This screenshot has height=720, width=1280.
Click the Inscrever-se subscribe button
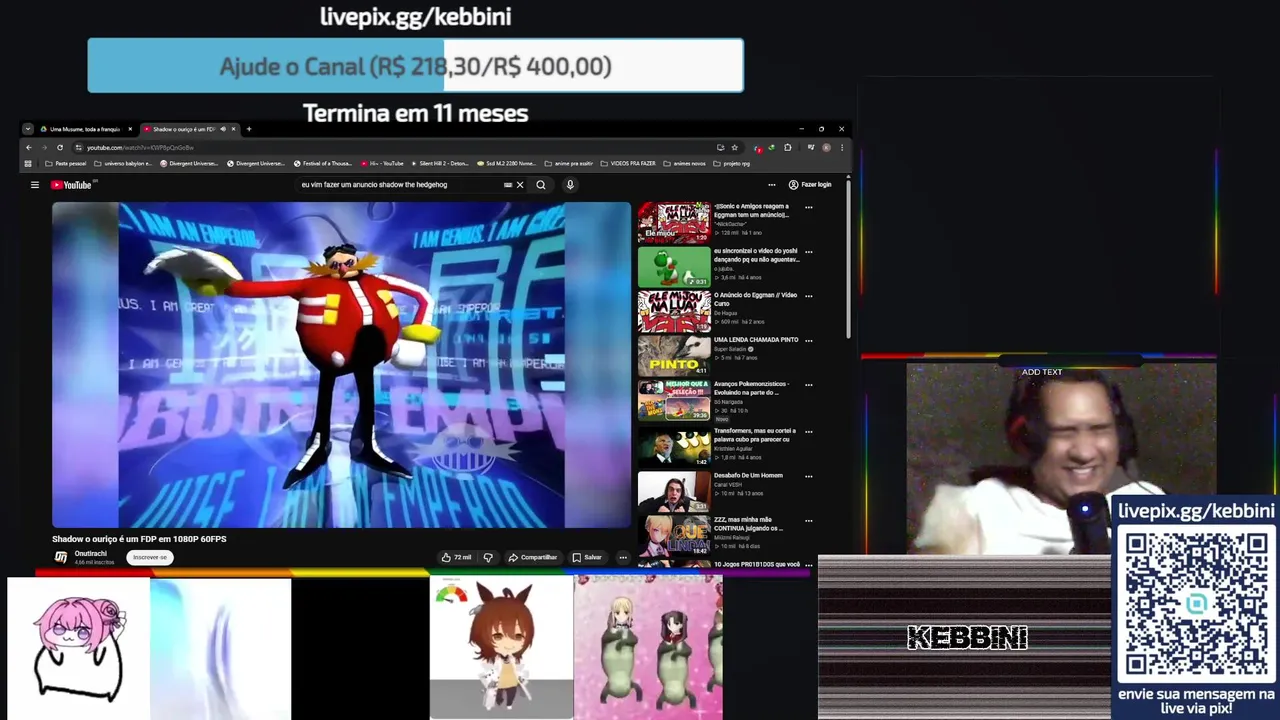149,557
